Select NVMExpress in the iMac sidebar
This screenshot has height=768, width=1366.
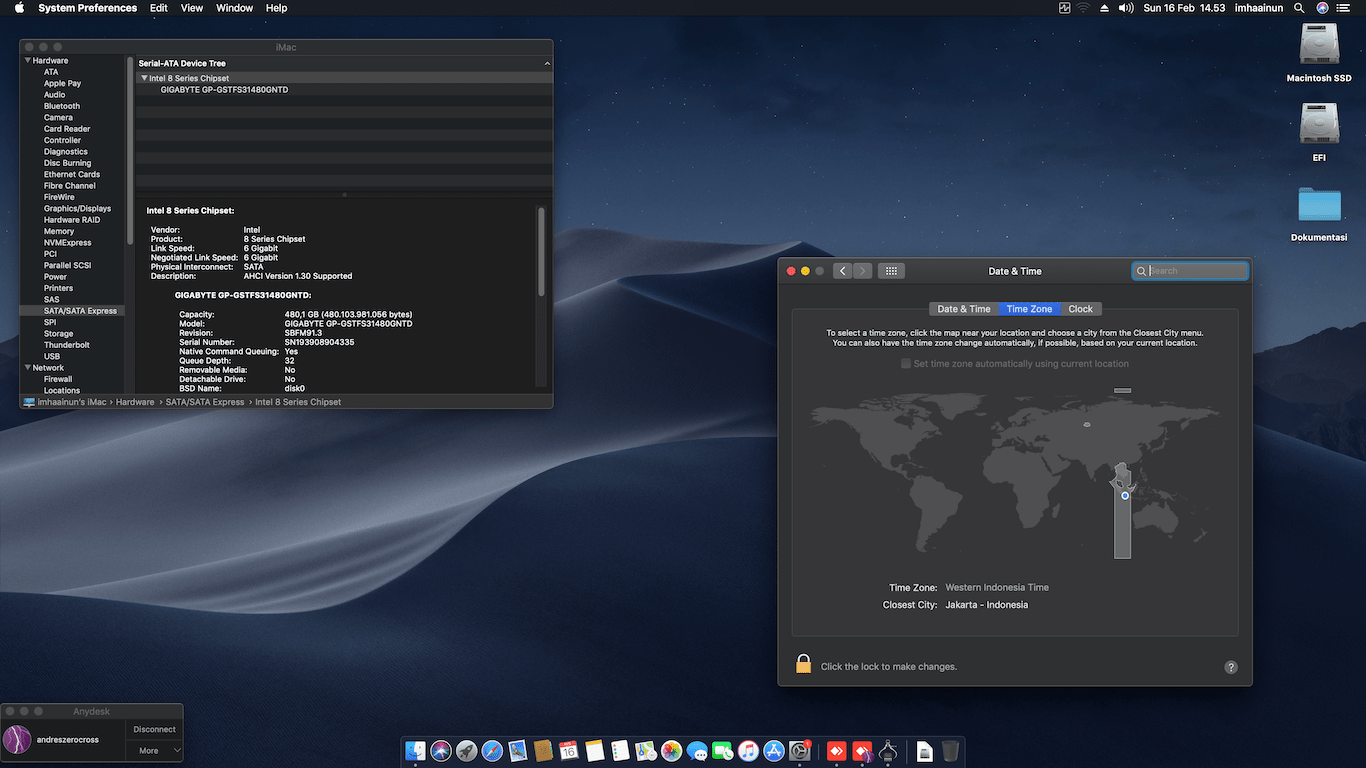click(x=67, y=243)
